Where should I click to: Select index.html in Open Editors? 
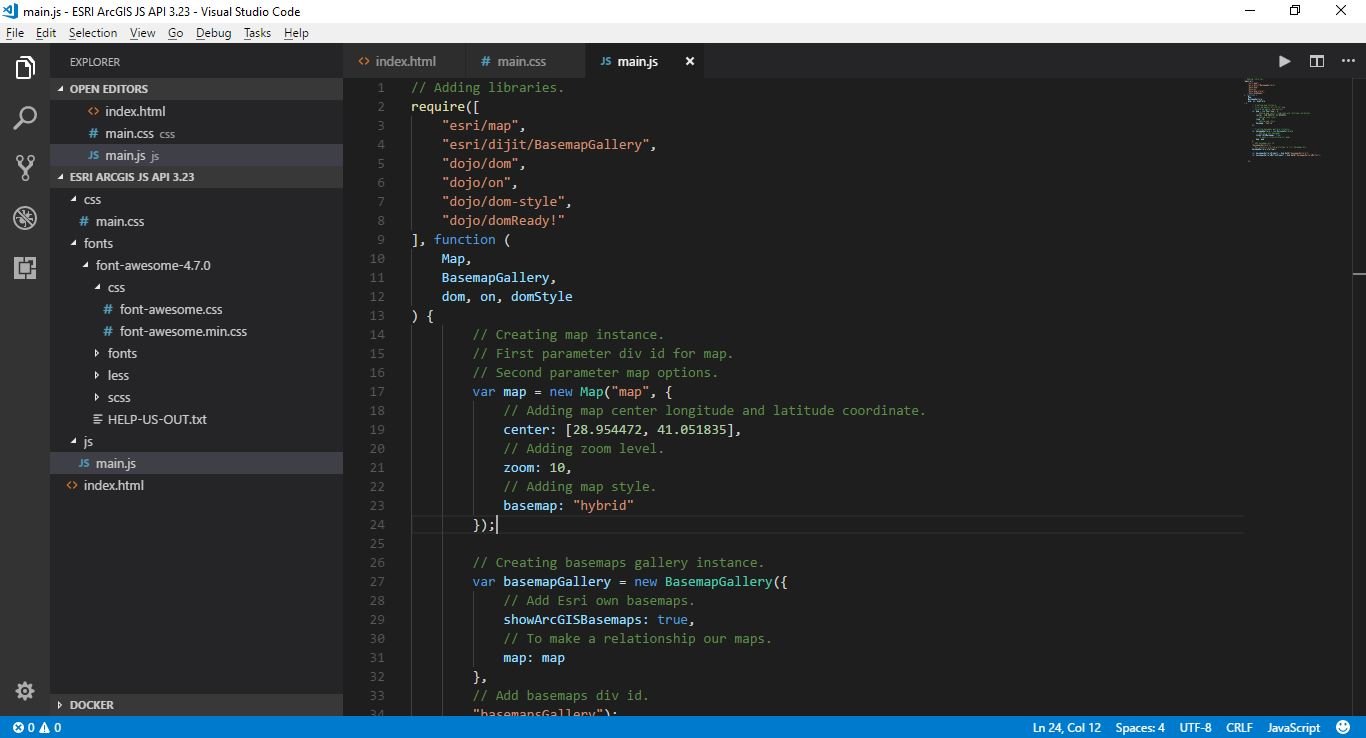tap(196, 111)
